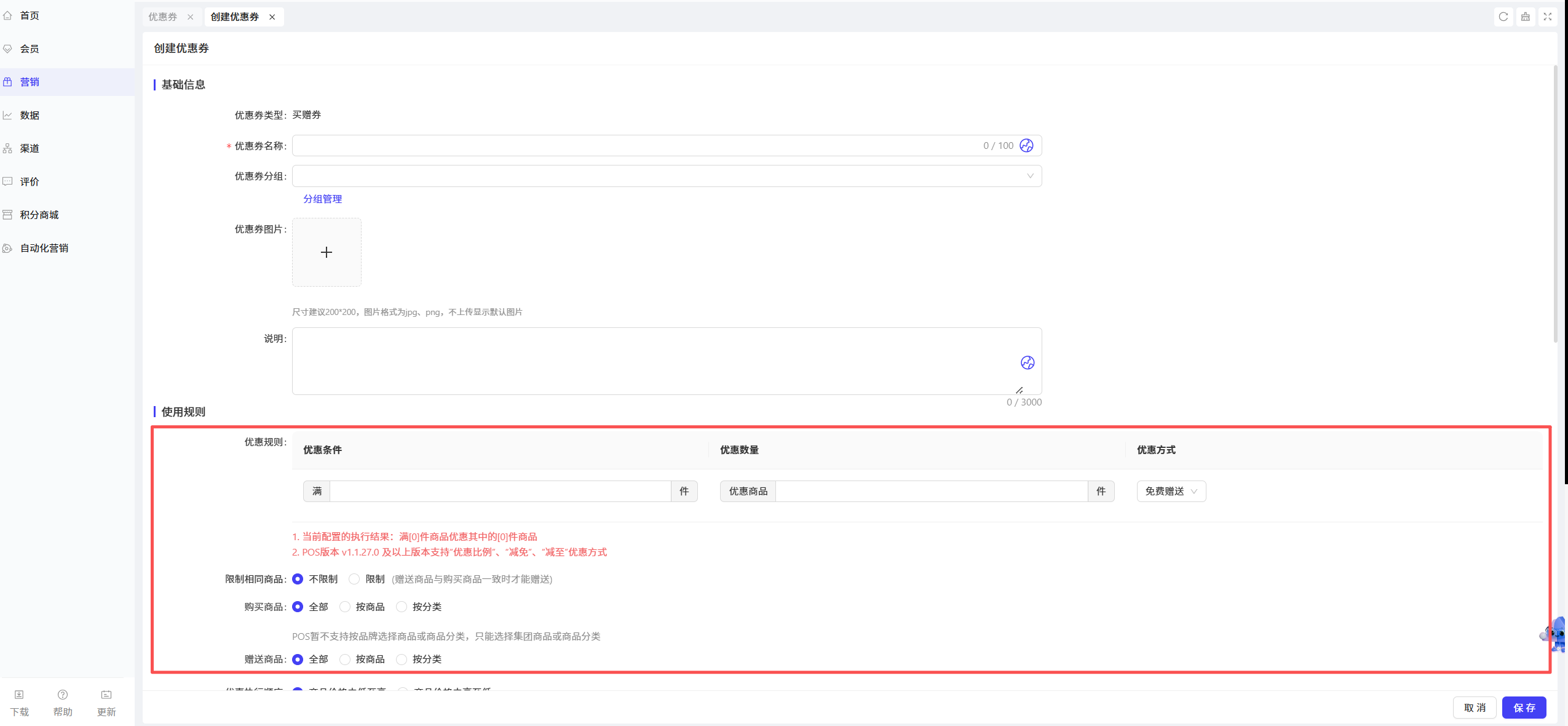
Task: Open the download icon in sidebar footer
Action: coord(19,703)
